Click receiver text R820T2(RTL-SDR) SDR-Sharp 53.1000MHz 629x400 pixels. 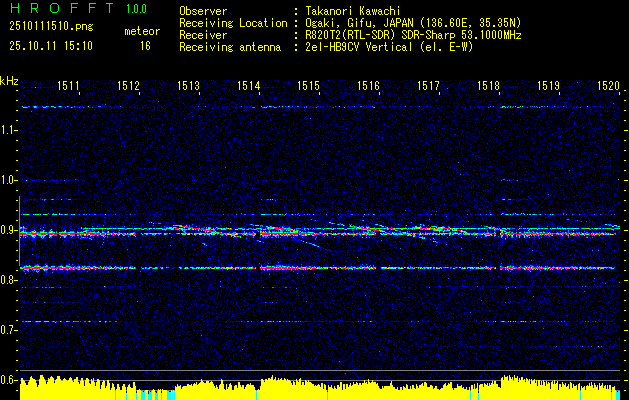[413, 35]
